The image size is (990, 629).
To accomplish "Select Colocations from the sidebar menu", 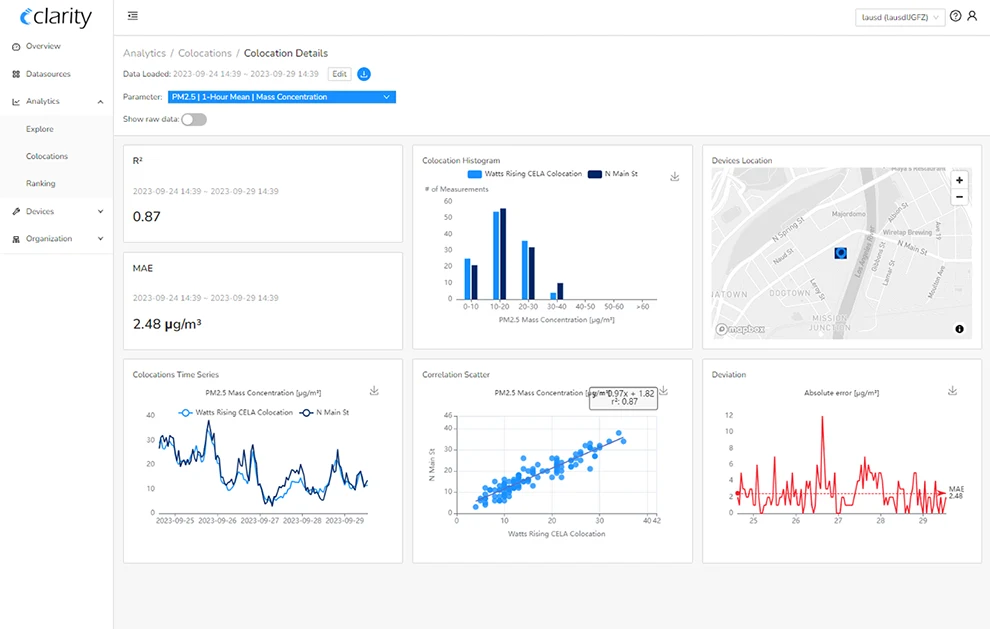I will [46, 155].
